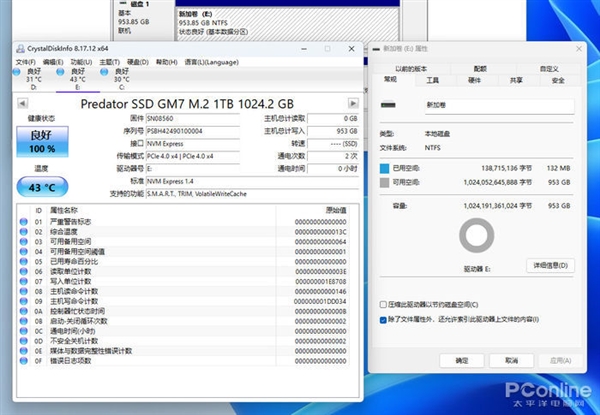600x415 pixels.
Task: Click the 良好 100 % health status button
Action: pyautogui.click(x=42, y=142)
